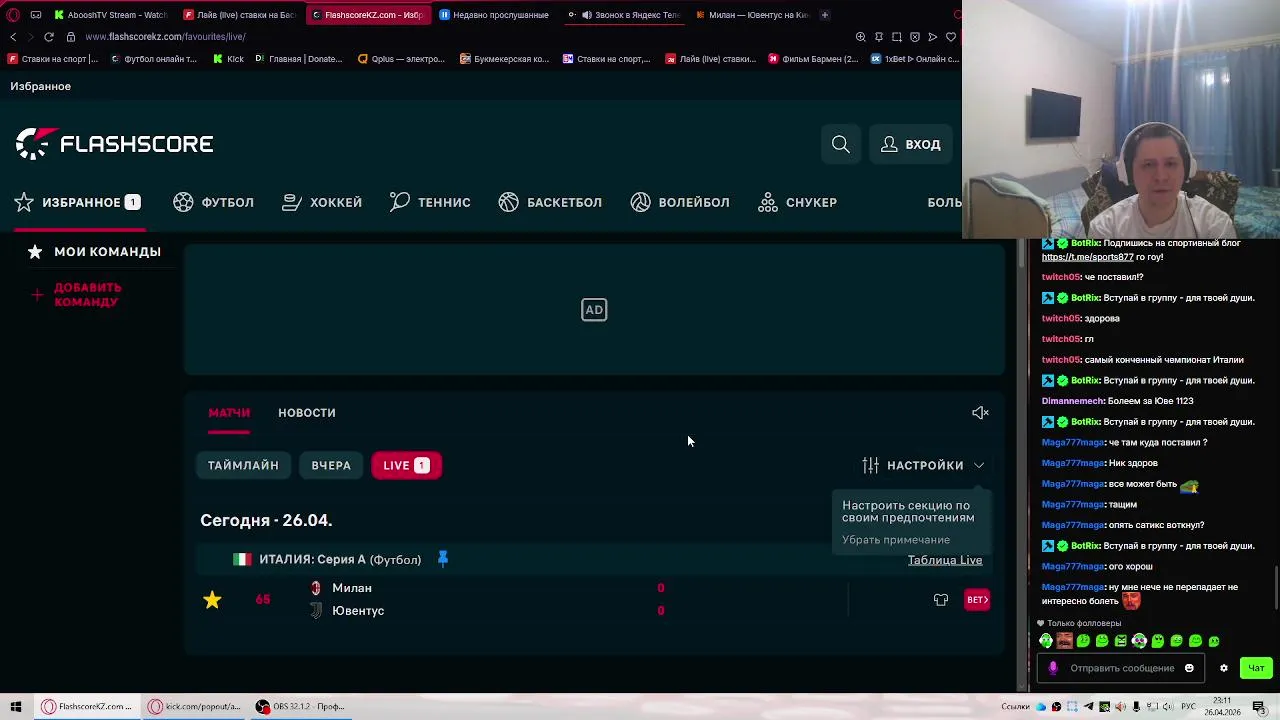The height and width of the screenshot is (720, 1280).
Task: Switch to Звонок в Яндекс Телемост tab
Action: [623, 15]
